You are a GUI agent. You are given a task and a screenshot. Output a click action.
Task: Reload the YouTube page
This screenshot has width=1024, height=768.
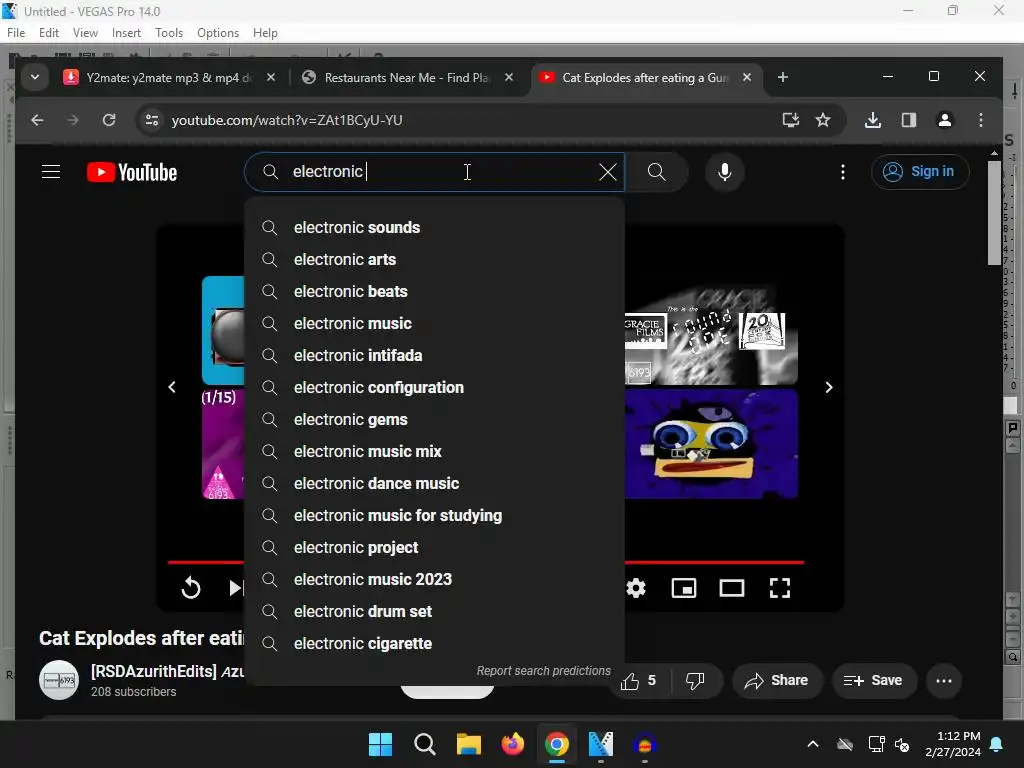[109, 120]
